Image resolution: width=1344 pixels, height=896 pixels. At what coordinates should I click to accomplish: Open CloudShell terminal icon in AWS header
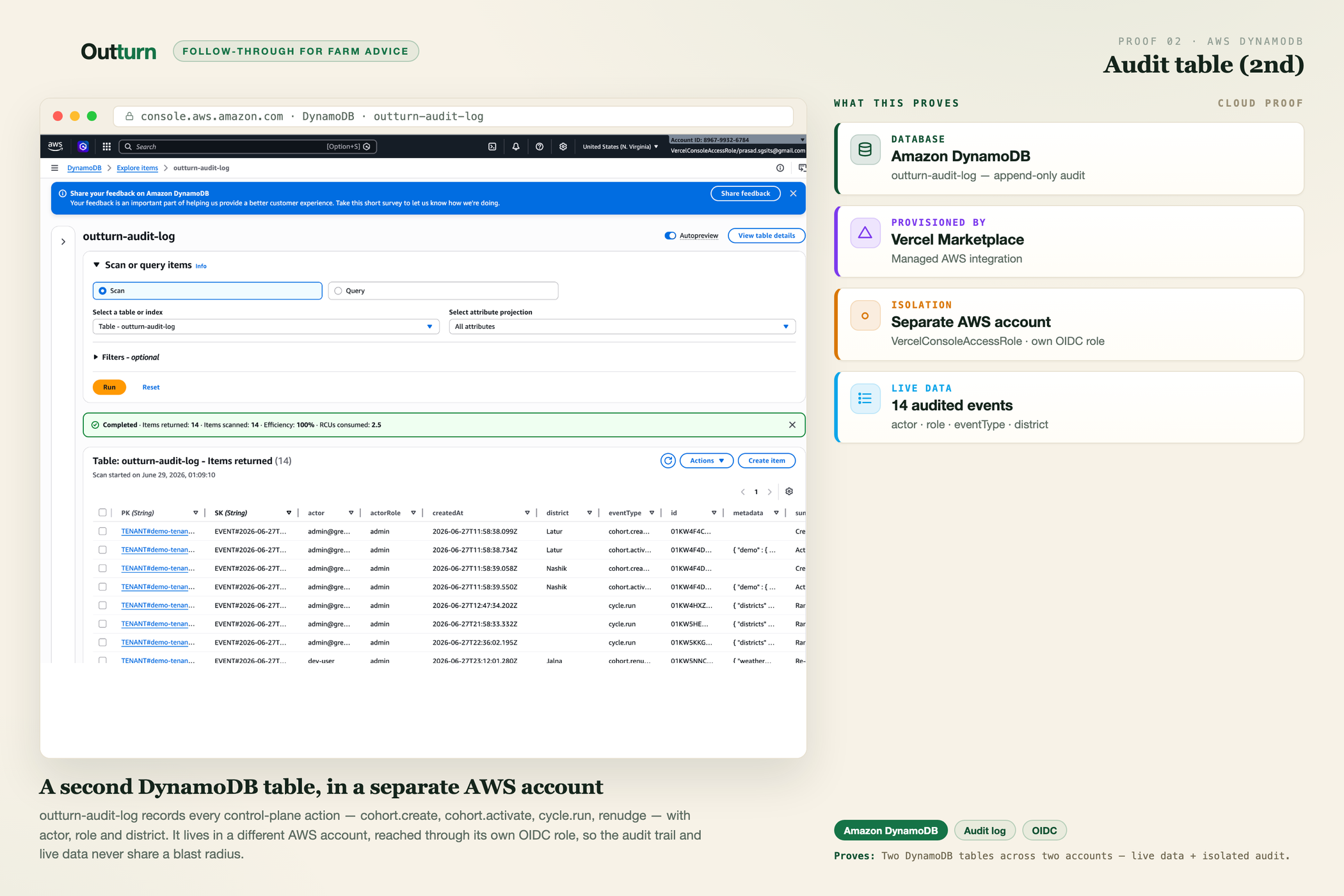[492, 147]
